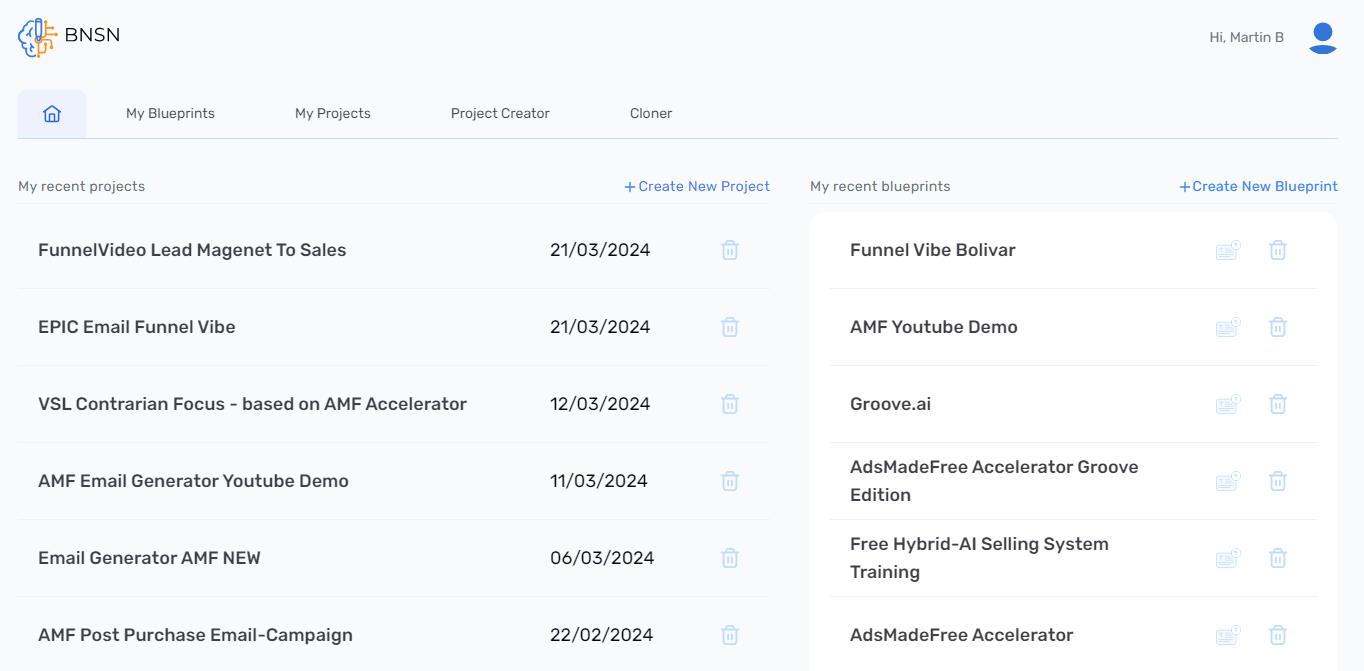The height and width of the screenshot is (671, 1364).
Task: Open AMF Youtube Demo blueprint
Action: coord(934,327)
